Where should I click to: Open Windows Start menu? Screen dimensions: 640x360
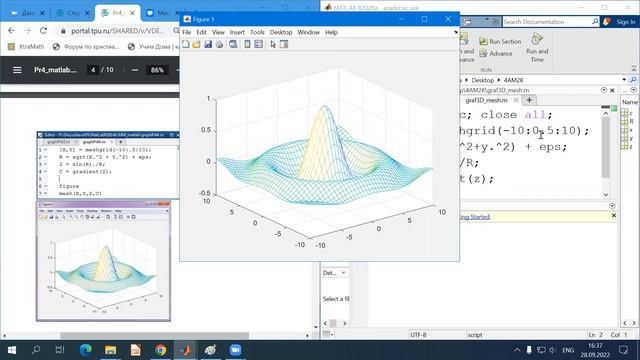tap(12, 350)
